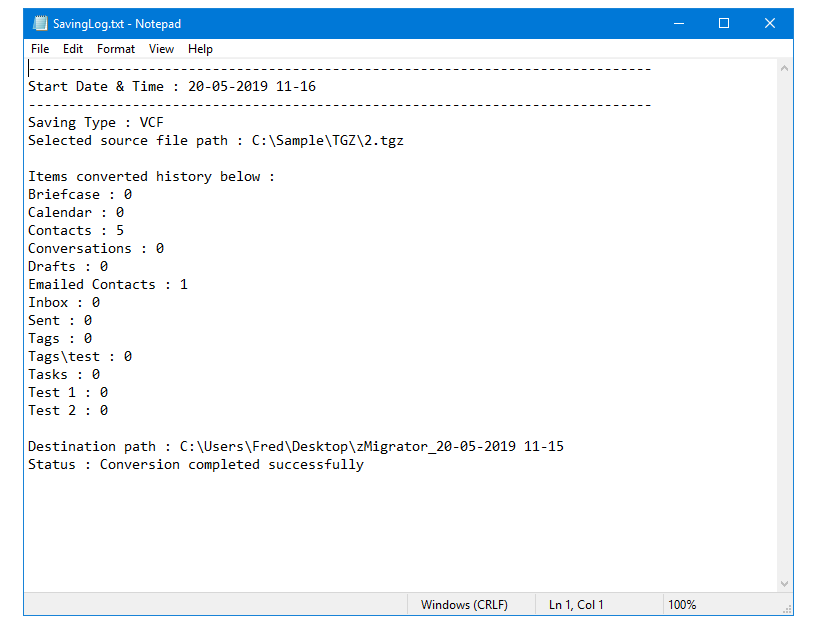
Task: Maximize the SavingLog.txt window
Action: (724, 23)
